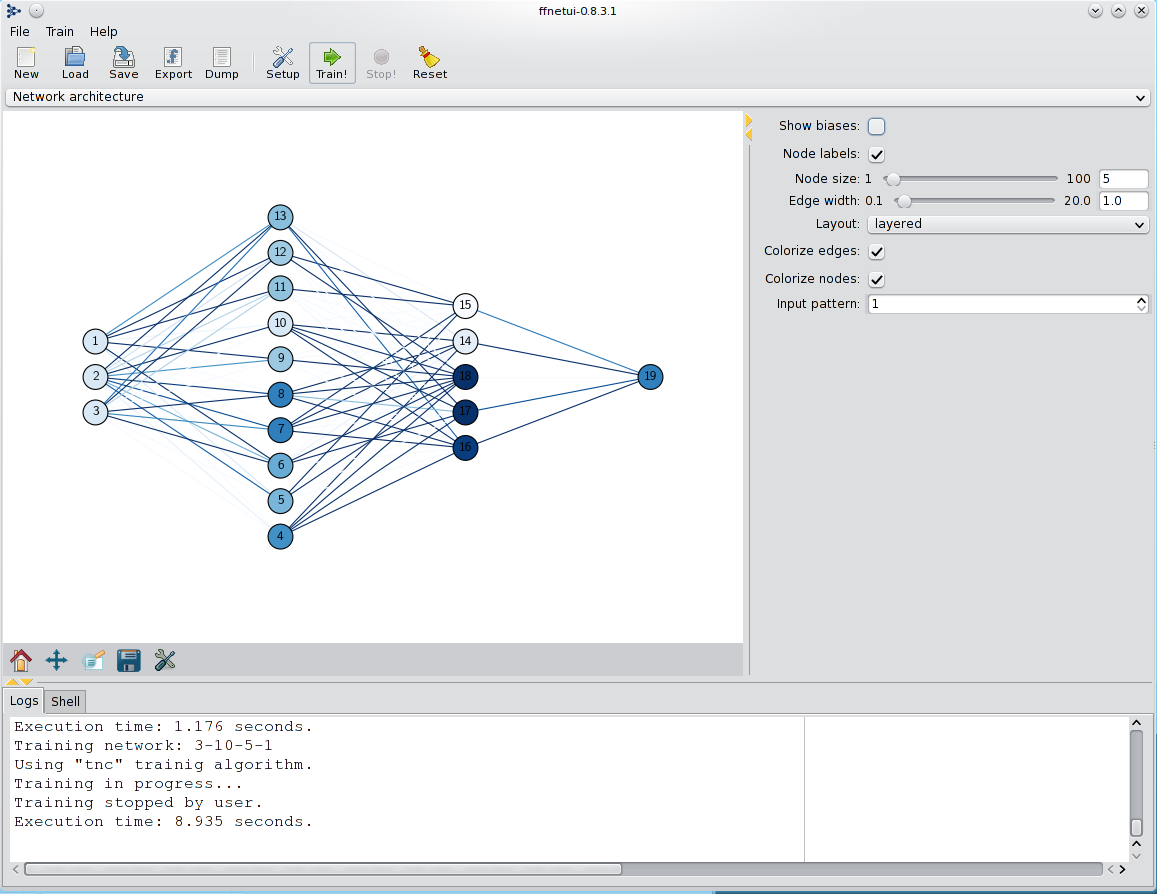
Task: Open the Network architecture dropdown
Action: 578,97
